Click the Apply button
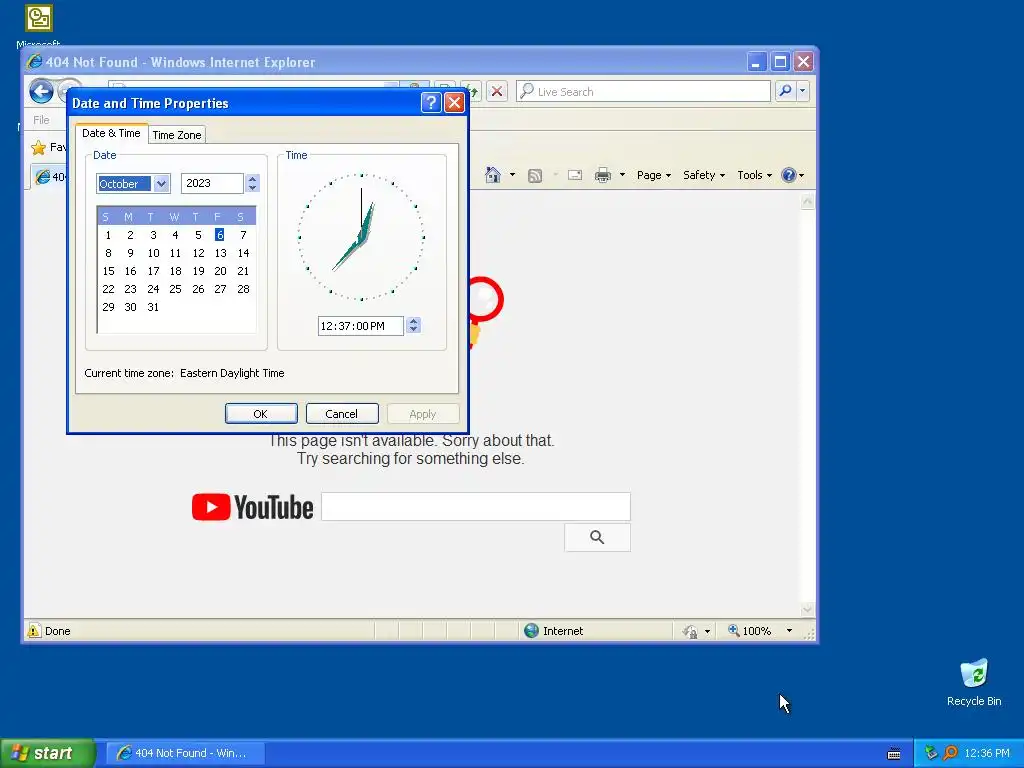This screenshot has width=1024, height=768. [x=423, y=414]
